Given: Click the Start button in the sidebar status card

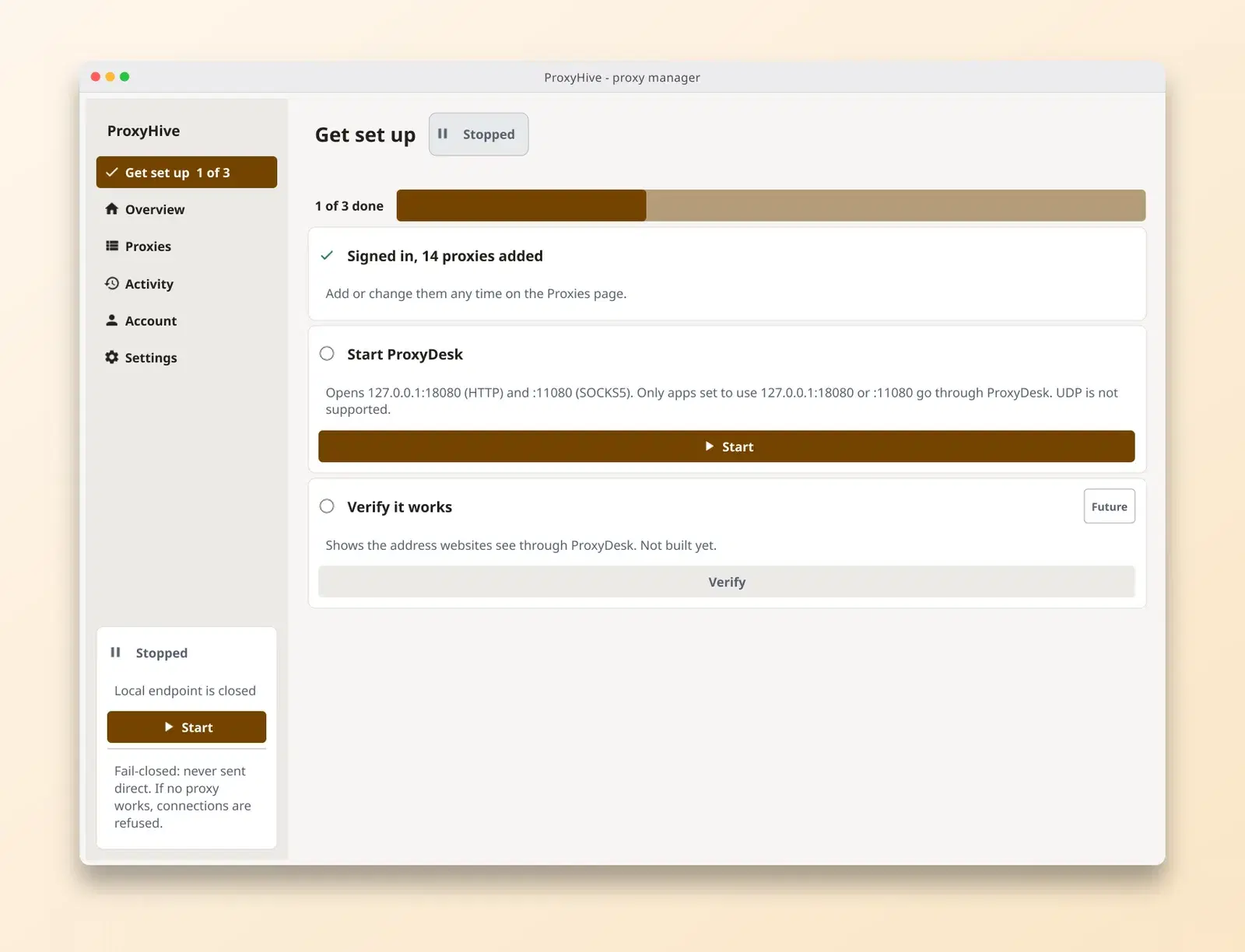Looking at the screenshot, I should point(187,727).
